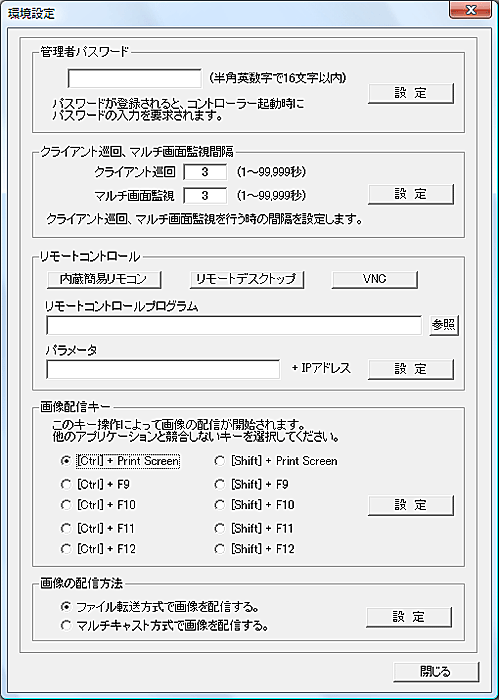Click the マルチ画面監視 seconds field
The width and height of the screenshot is (500, 700).
point(205,195)
